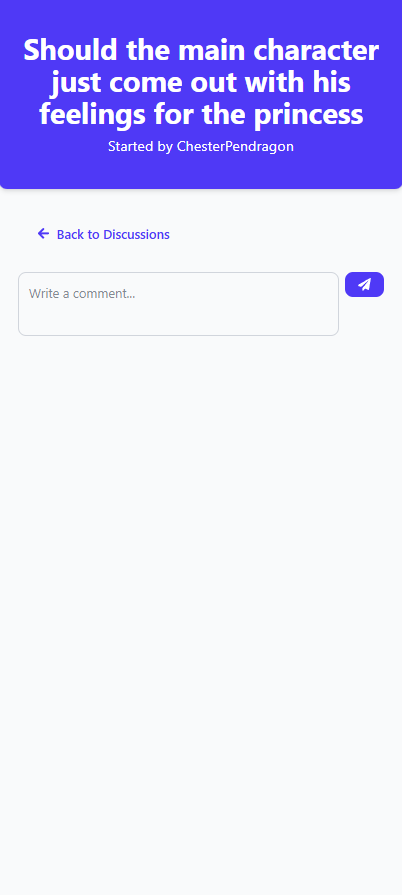Click the left arrow back icon
This screenshot has width=402, height=895.
43,233
